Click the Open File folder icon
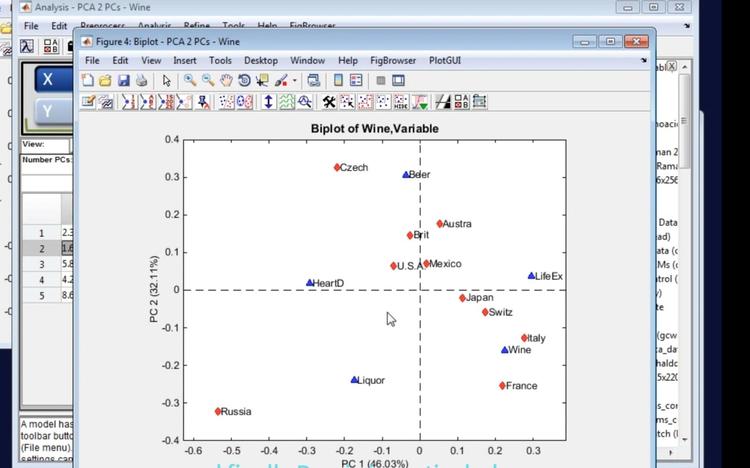The height and width of the screenshot is (468, 750). click(105, 80)
